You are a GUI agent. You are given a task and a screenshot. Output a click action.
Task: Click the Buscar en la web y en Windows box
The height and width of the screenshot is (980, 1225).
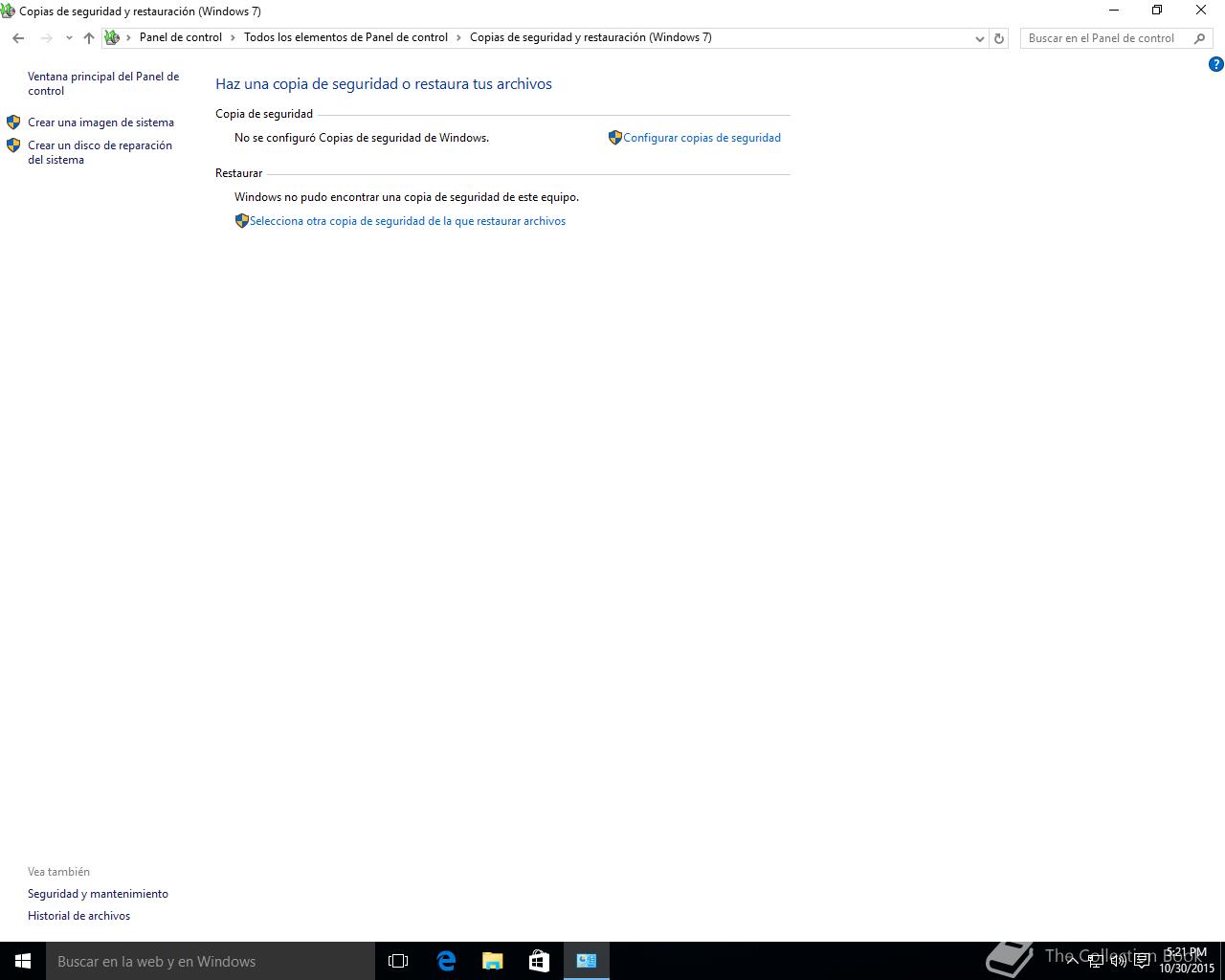pyautogui.click(x=211, y=961)
